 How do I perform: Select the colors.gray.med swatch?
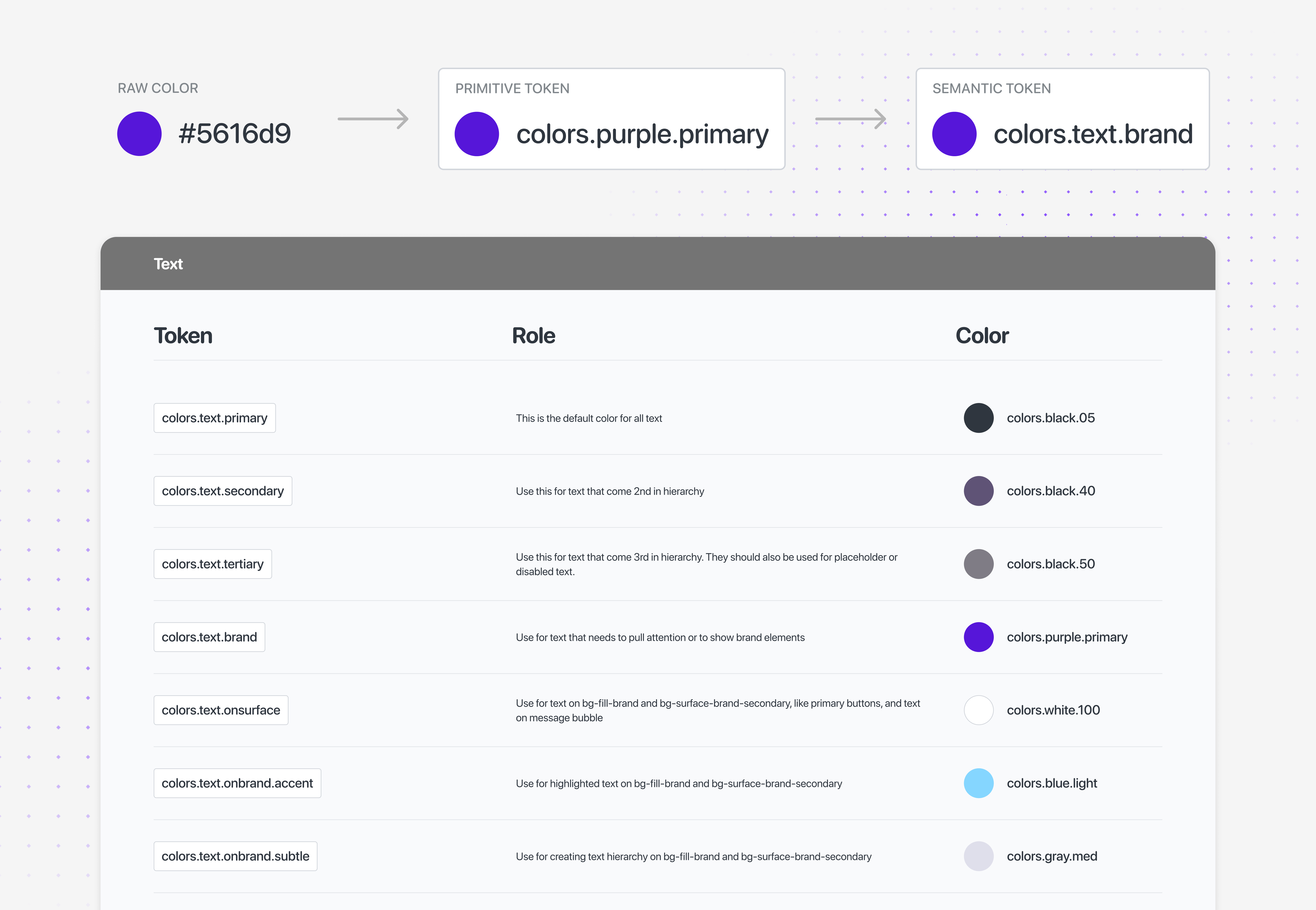979,856
